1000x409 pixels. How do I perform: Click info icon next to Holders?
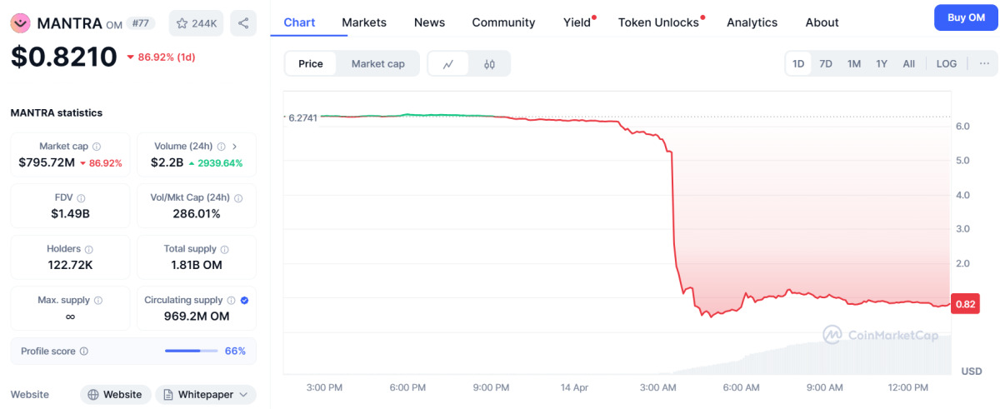coord(89,249)
